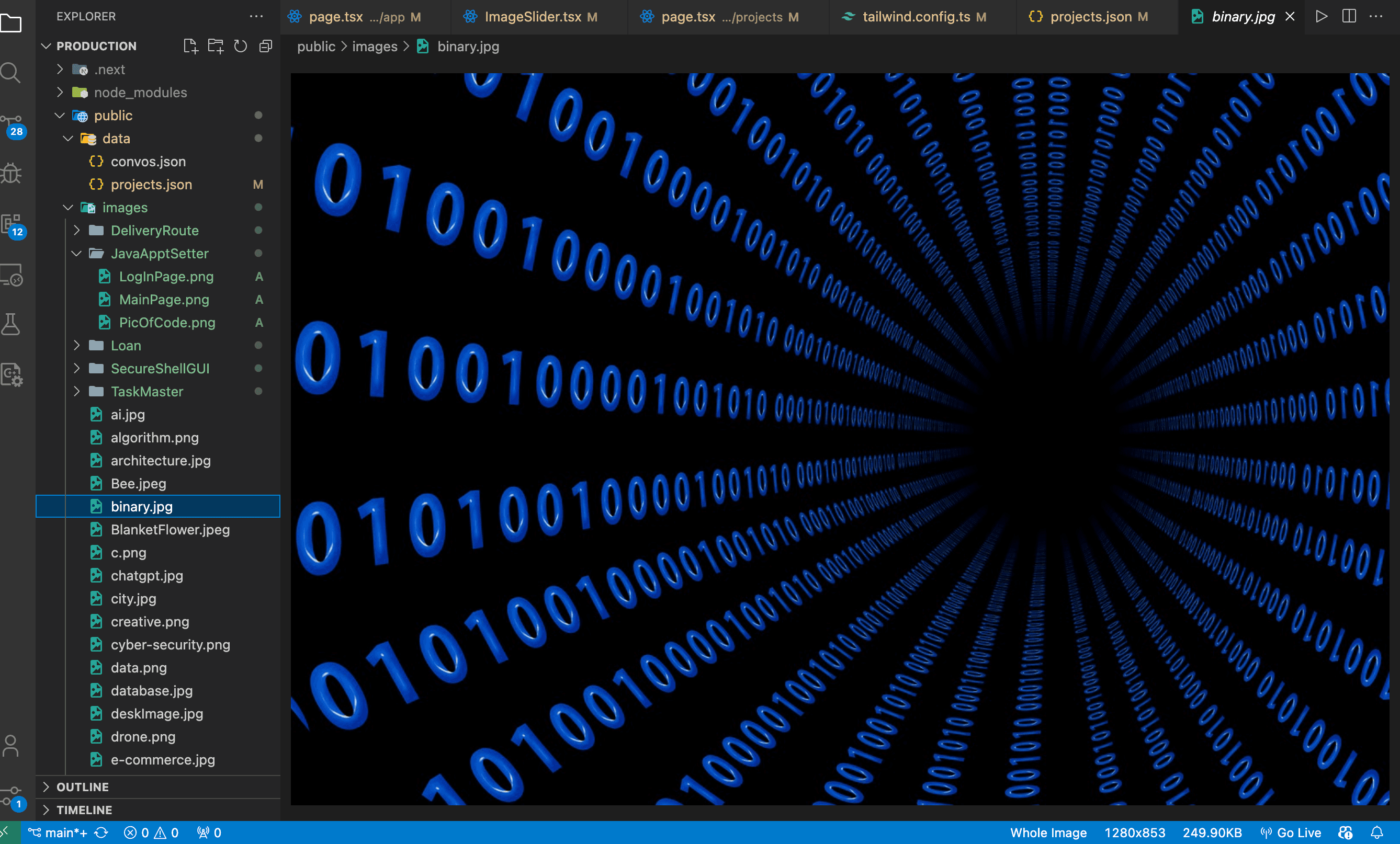The height and width of the screenshot is (844, 1400).
Task: Switch to the page.tsx .../projects tab
Action: tap(728, 17)
